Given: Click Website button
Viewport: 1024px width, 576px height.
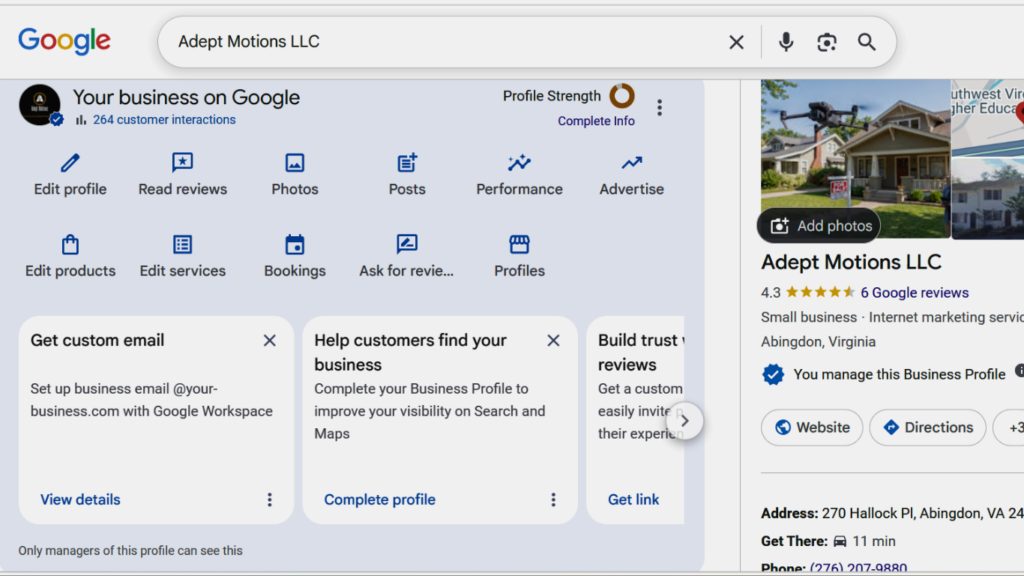Looking at the screenshot, I should click(x=812, y=428).
